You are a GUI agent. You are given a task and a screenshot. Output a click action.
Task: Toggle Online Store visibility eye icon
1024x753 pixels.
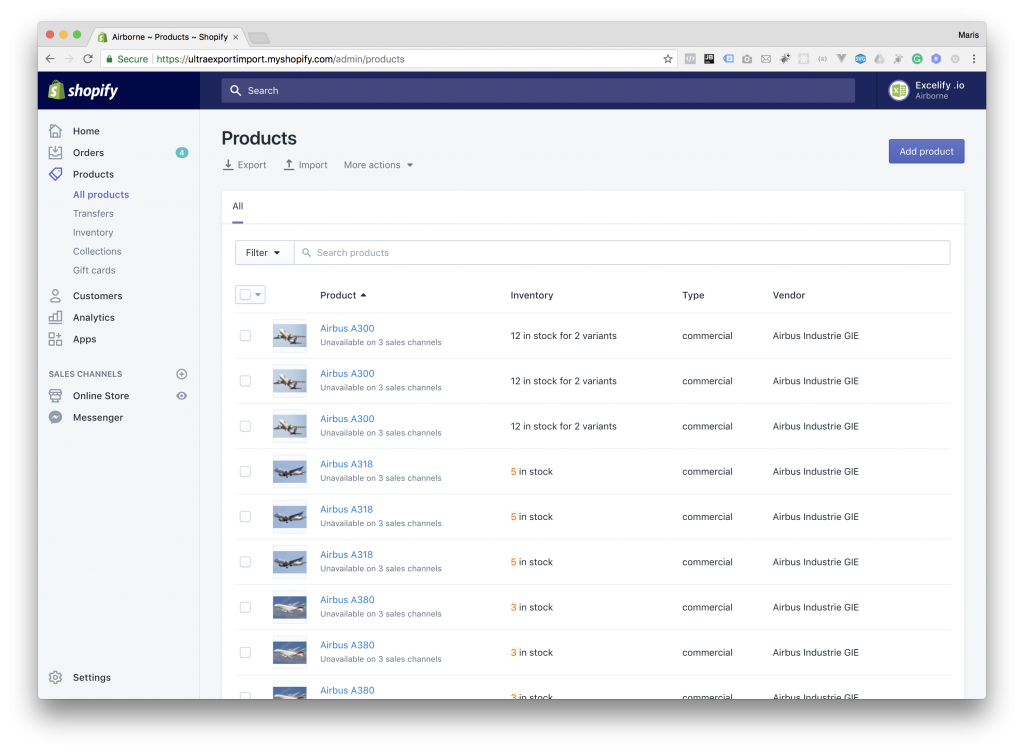pyautogui.click(x=181, y=395)
